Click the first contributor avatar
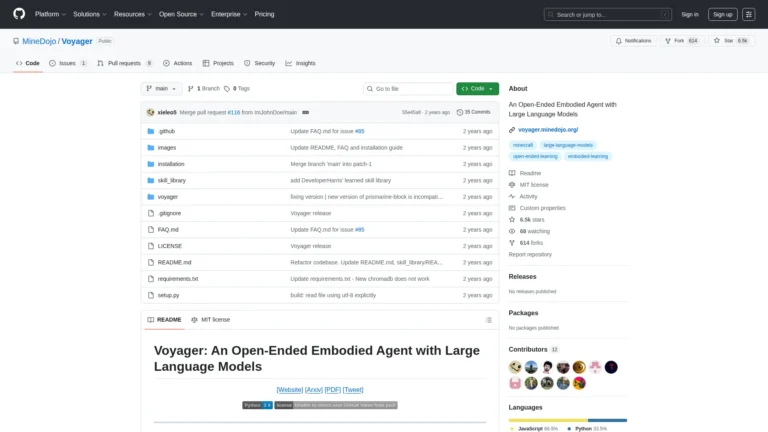The width and height of the screenshot is (768, 432). point(515,367)
